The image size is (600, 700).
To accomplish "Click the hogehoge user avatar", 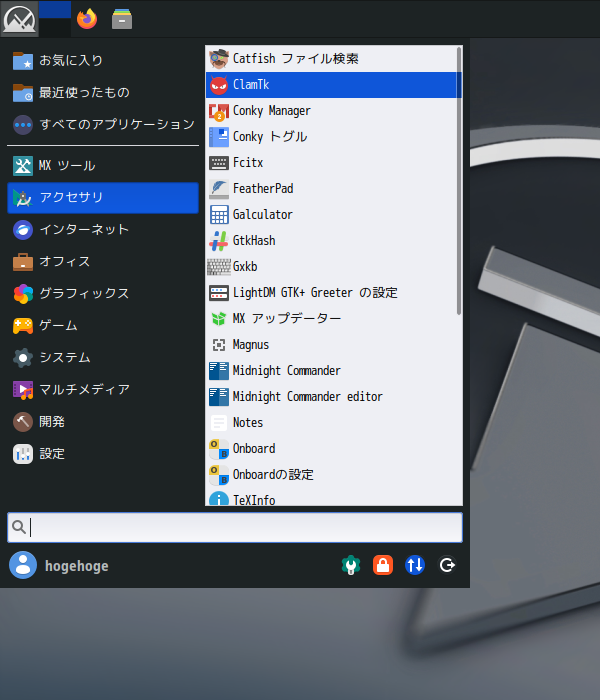I will 23,565.
